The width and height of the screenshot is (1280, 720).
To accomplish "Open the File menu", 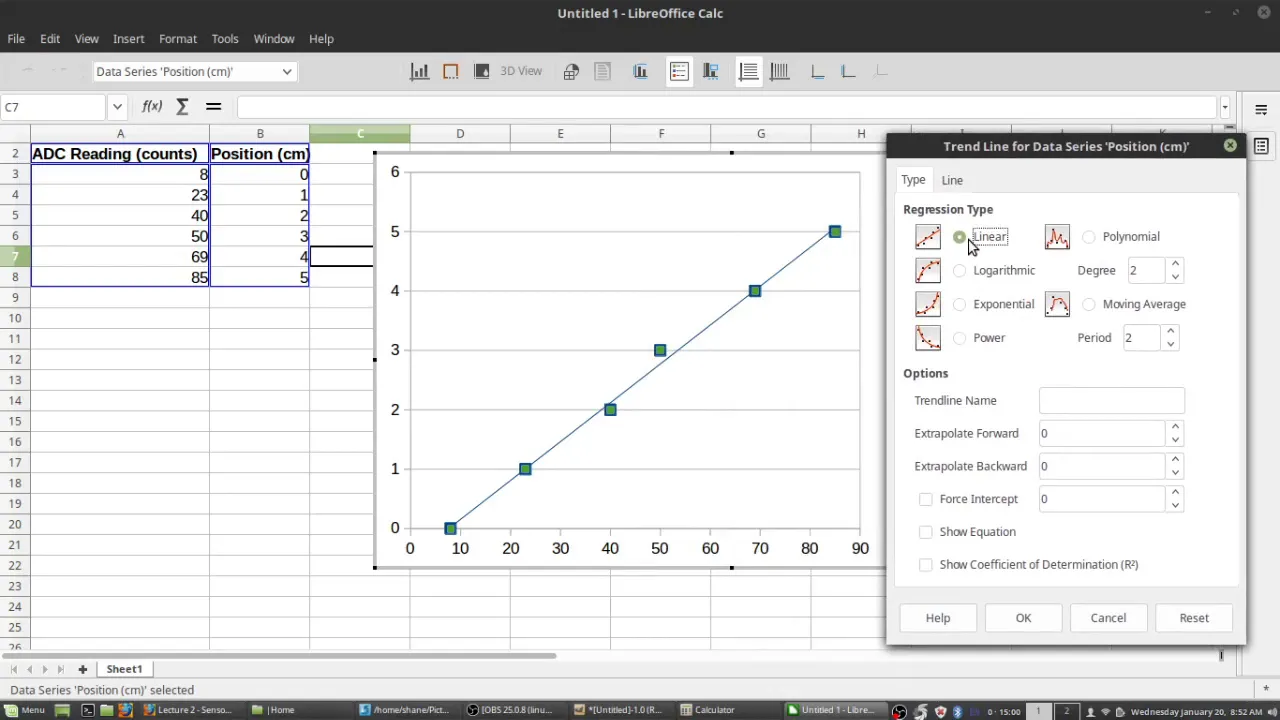I will tap(16, 38).
